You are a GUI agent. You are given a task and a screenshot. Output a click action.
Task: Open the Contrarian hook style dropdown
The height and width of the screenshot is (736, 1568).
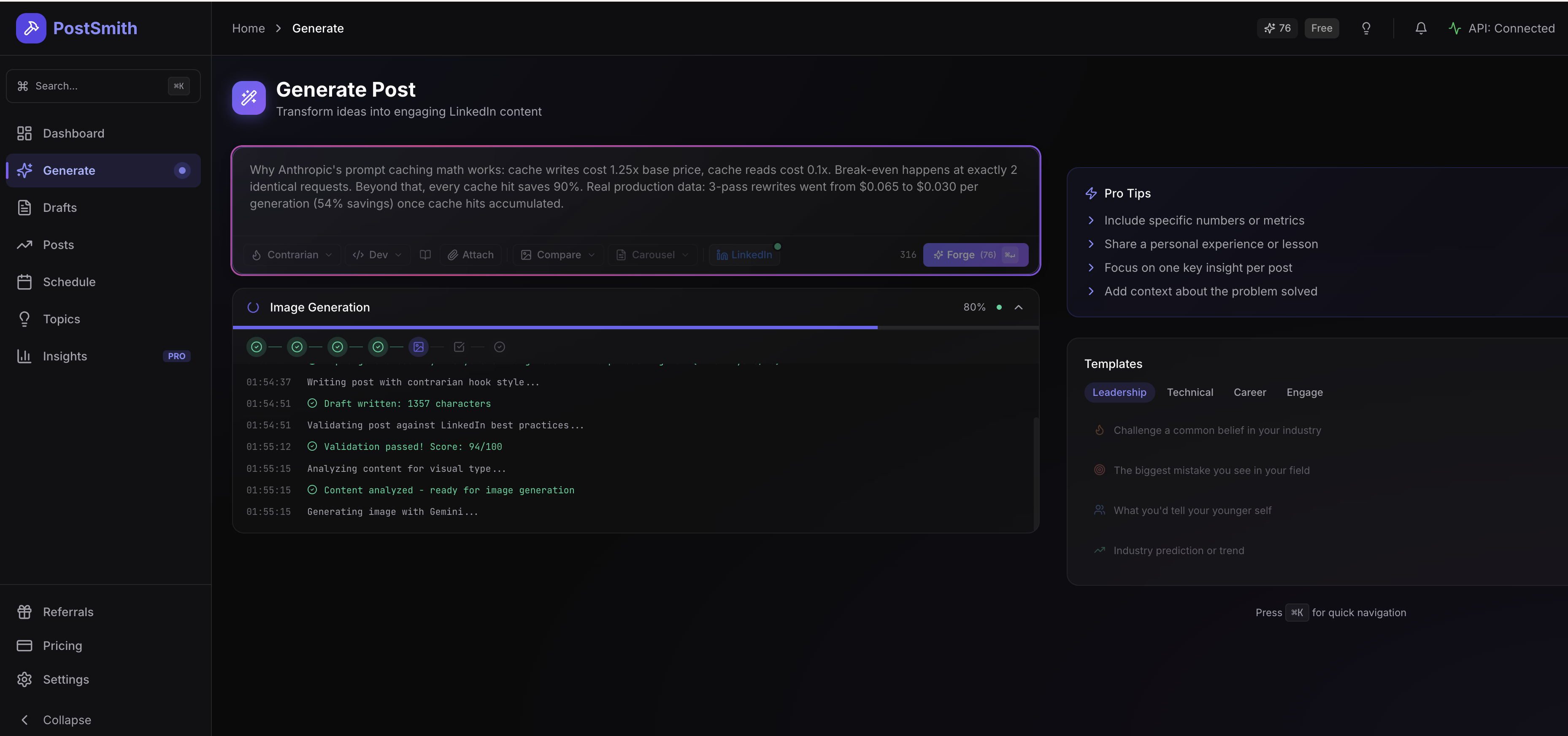point(292,254)
